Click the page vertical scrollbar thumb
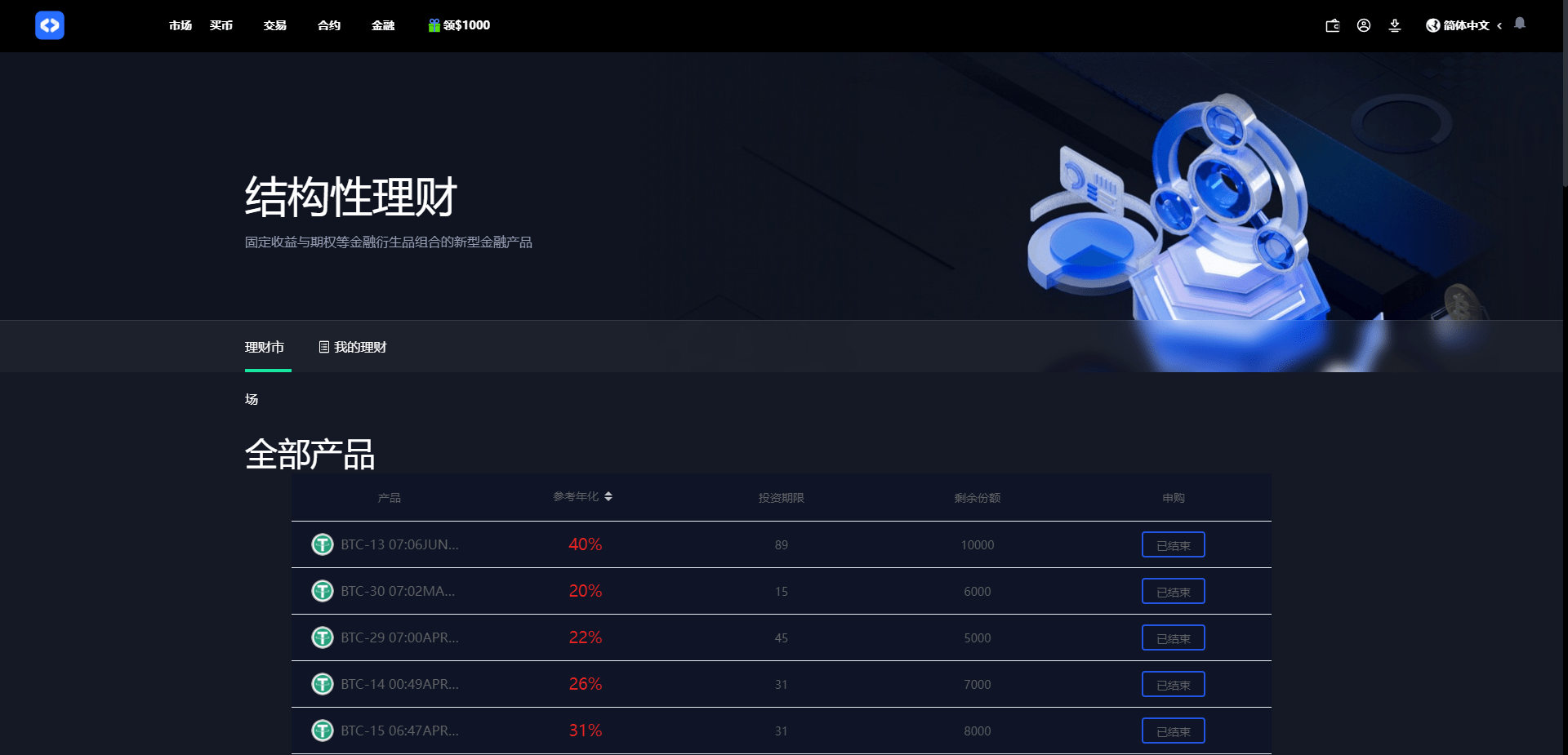This screenshot has width=1568, height=755. 1565,94
